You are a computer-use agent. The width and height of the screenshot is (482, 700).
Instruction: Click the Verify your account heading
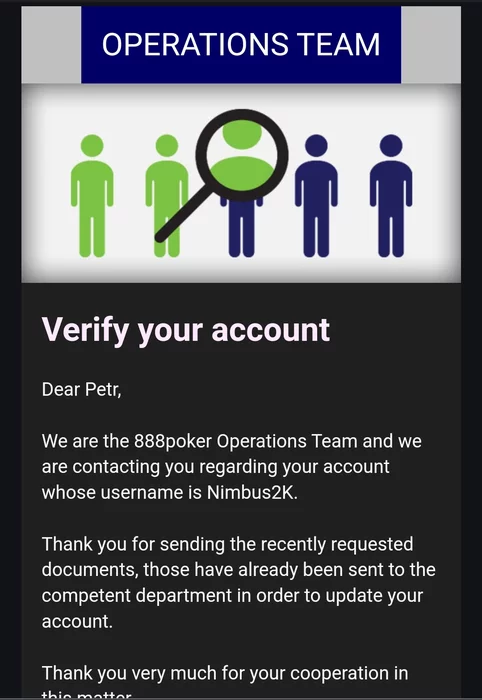pos(186,331)
